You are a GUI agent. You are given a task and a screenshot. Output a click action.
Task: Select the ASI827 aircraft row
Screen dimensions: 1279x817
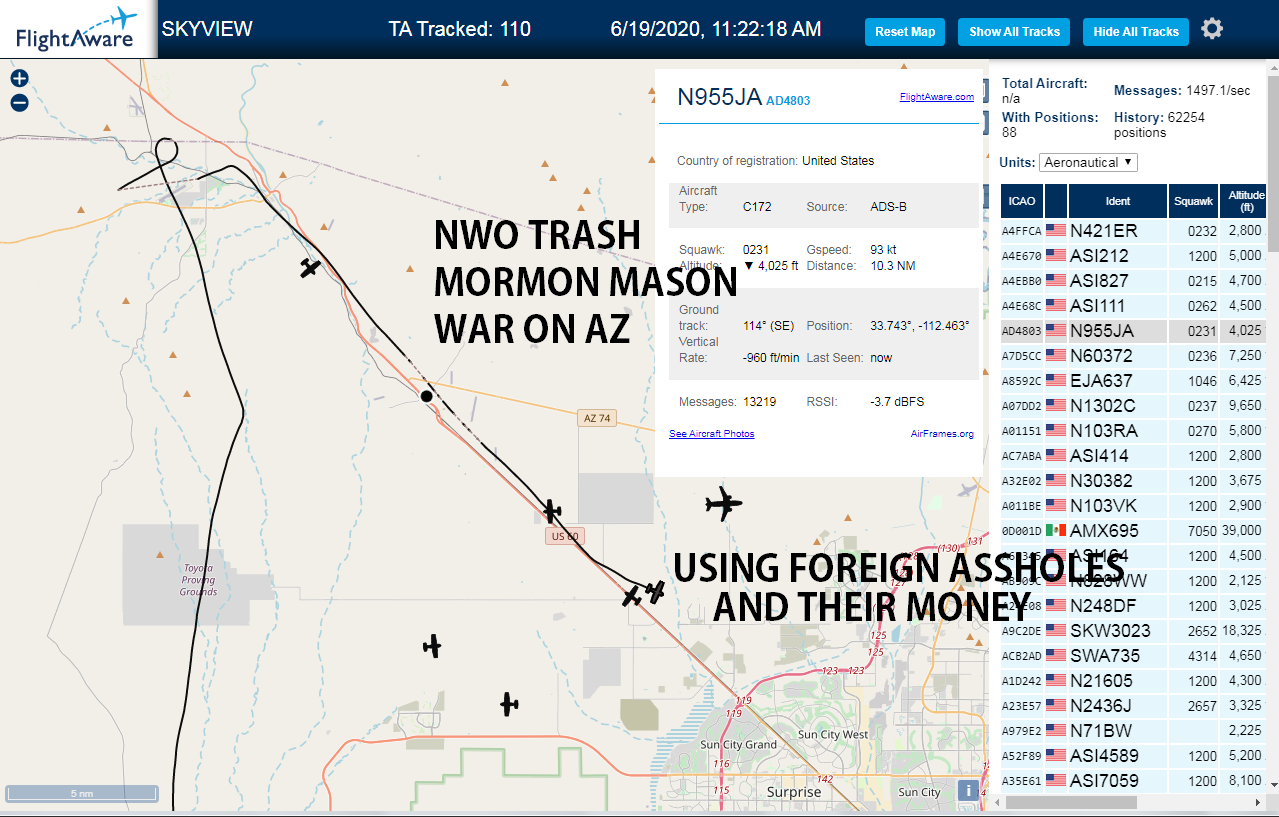pos(1134,281)
